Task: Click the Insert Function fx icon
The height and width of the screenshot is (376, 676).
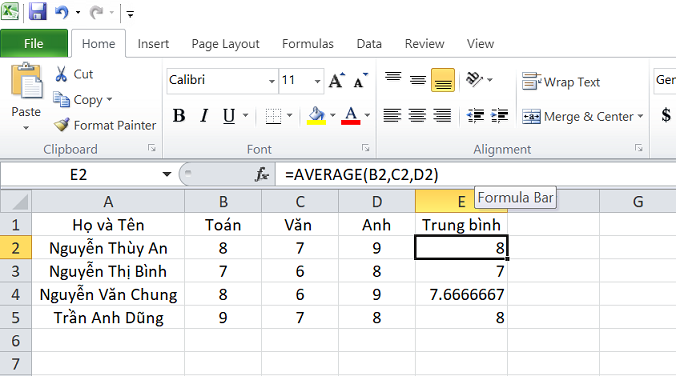Action: [x=262, y=175]
